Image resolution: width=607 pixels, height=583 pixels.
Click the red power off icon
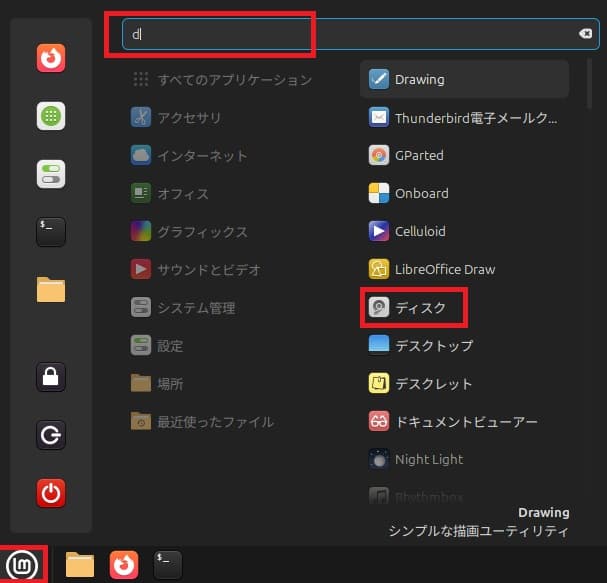[x=51, y=493]
